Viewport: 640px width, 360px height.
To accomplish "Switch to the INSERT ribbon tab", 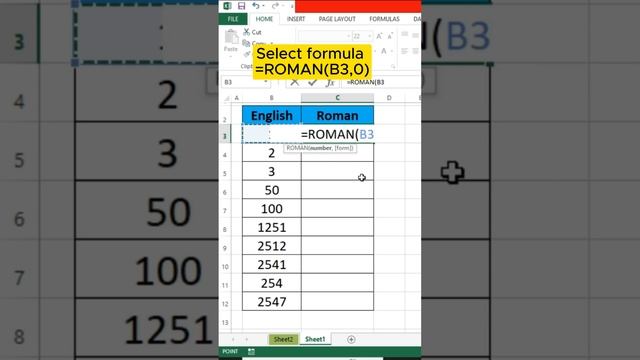I will [x=296, y=19].
